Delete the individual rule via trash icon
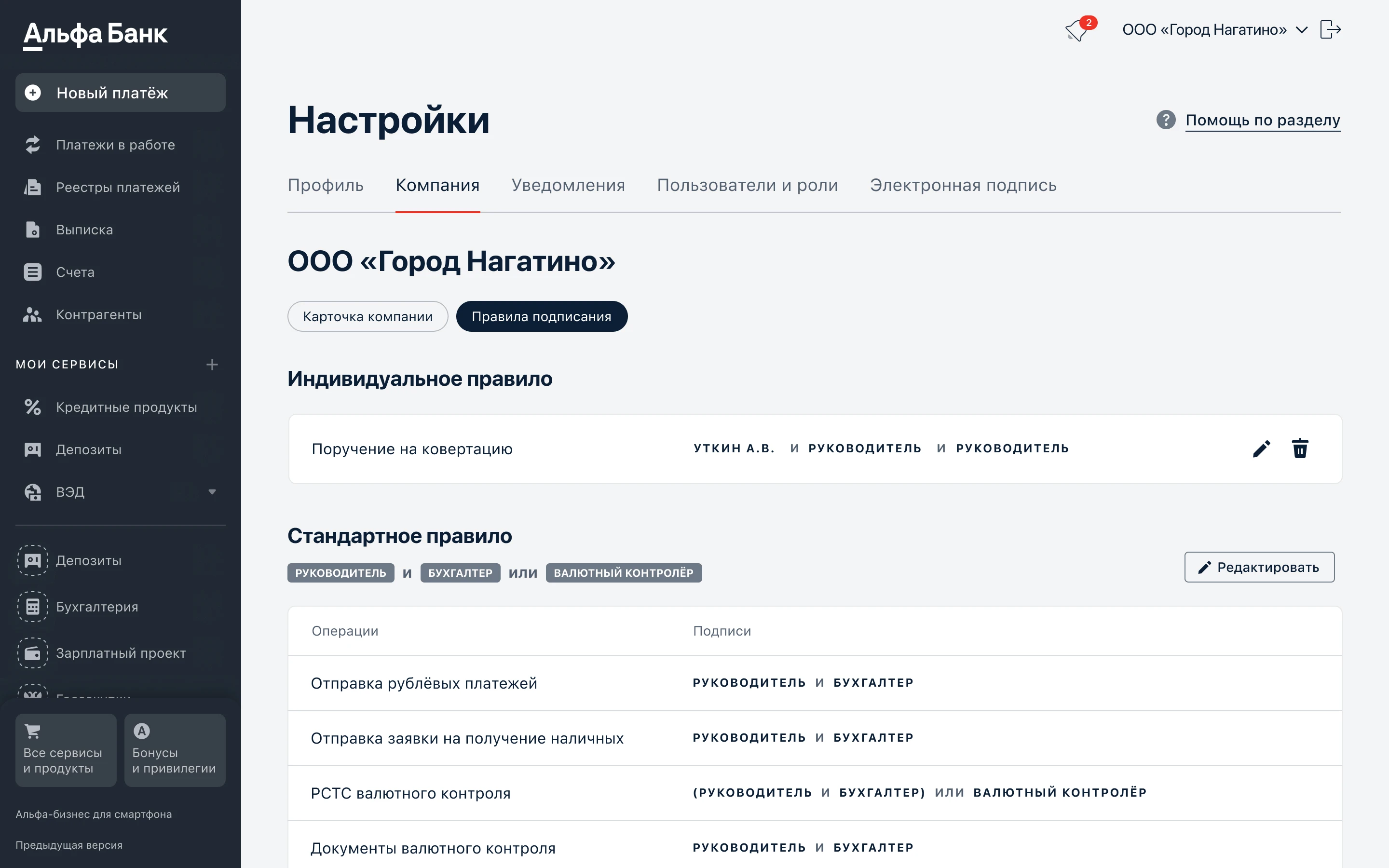The image size is (1389, 868). point(1300,449)
